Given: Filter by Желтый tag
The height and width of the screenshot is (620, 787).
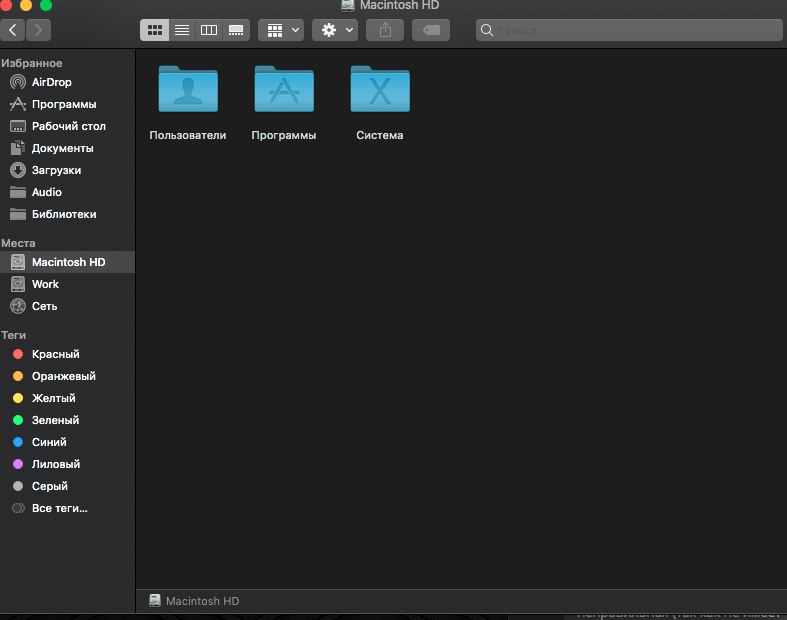Looking at the screenshot, I should pyautogui.click(x=67, y=398).
